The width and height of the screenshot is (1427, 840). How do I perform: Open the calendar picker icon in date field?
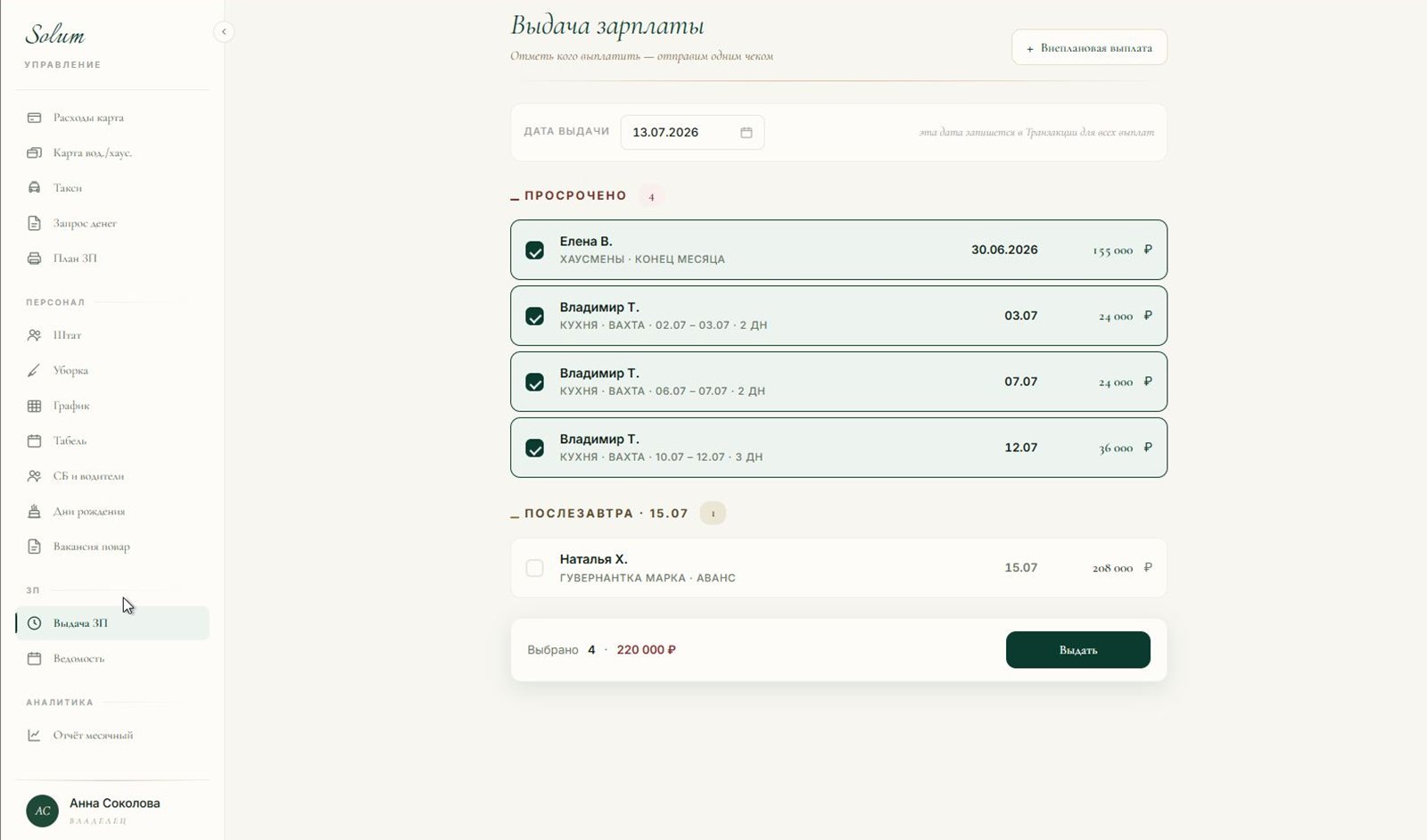pyautogui.click(x=746, y=133)
